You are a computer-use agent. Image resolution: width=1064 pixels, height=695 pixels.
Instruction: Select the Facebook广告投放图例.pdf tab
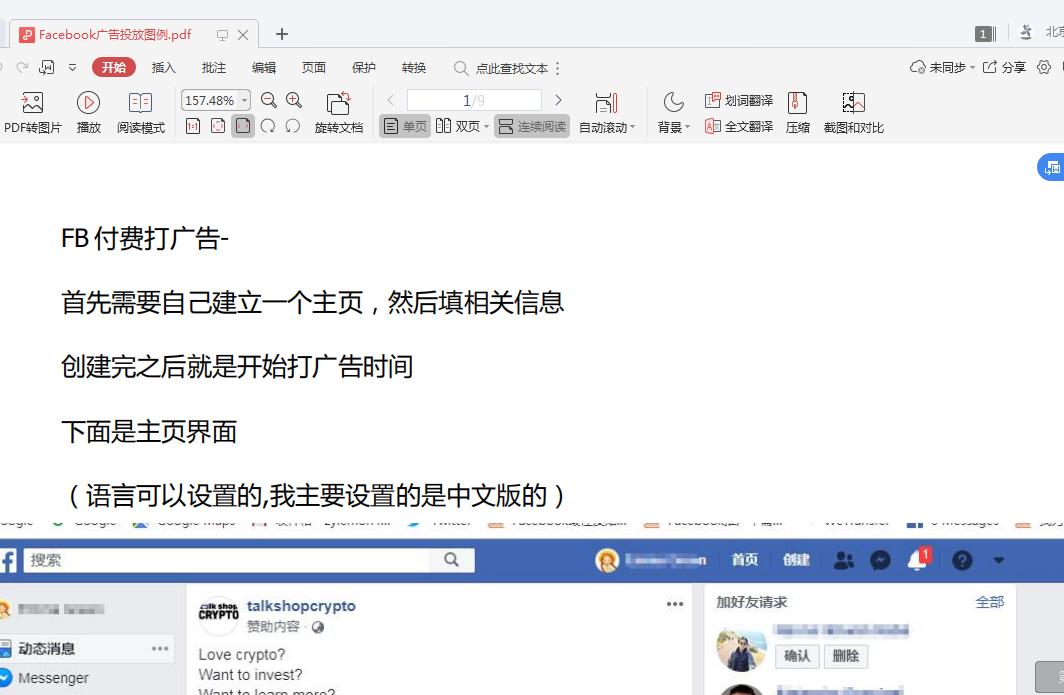[x=115, y=35]
